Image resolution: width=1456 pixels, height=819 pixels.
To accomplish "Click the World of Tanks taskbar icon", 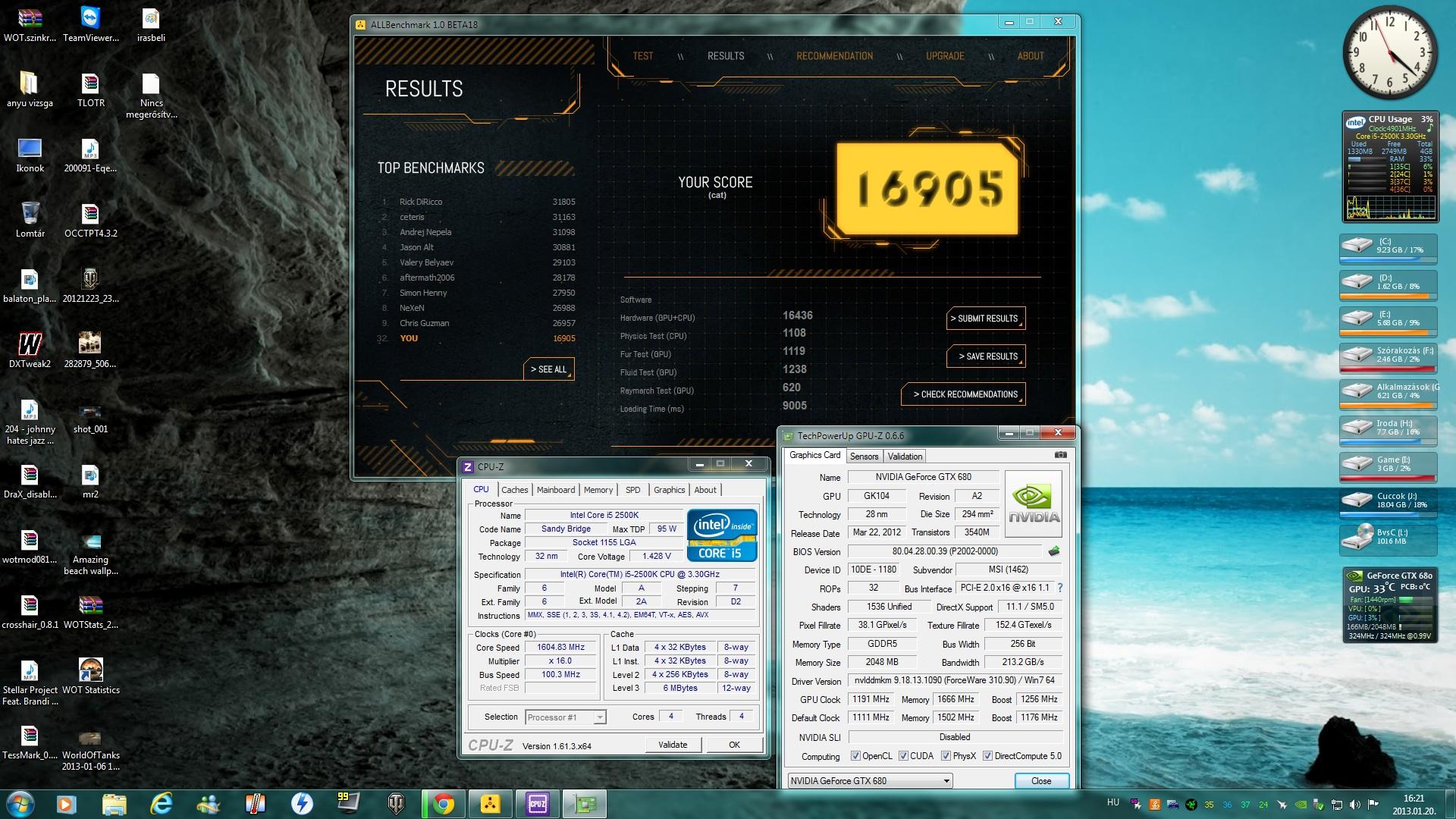I will pos(396,804).
